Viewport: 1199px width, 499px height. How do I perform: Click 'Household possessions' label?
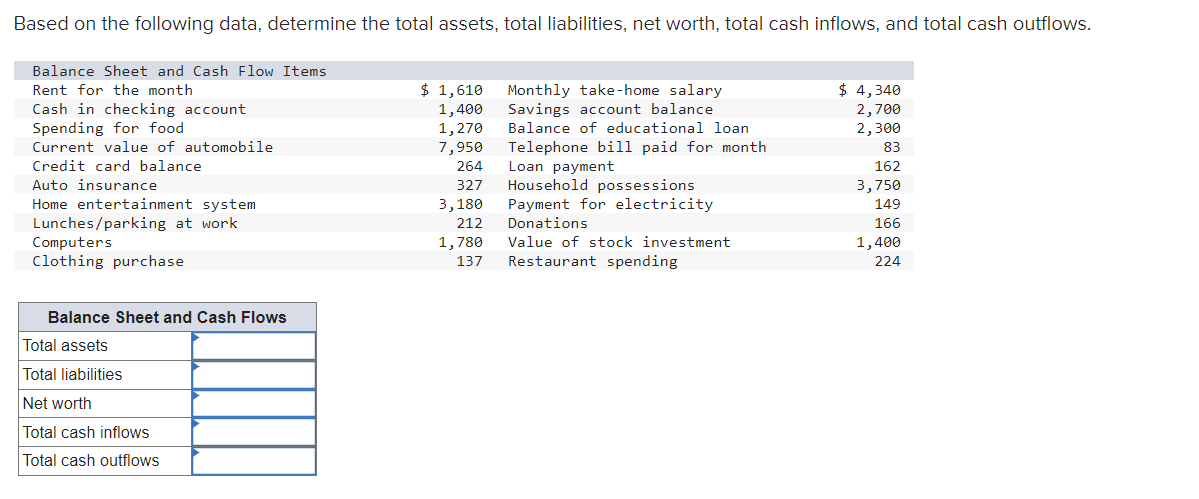(601, 186)
